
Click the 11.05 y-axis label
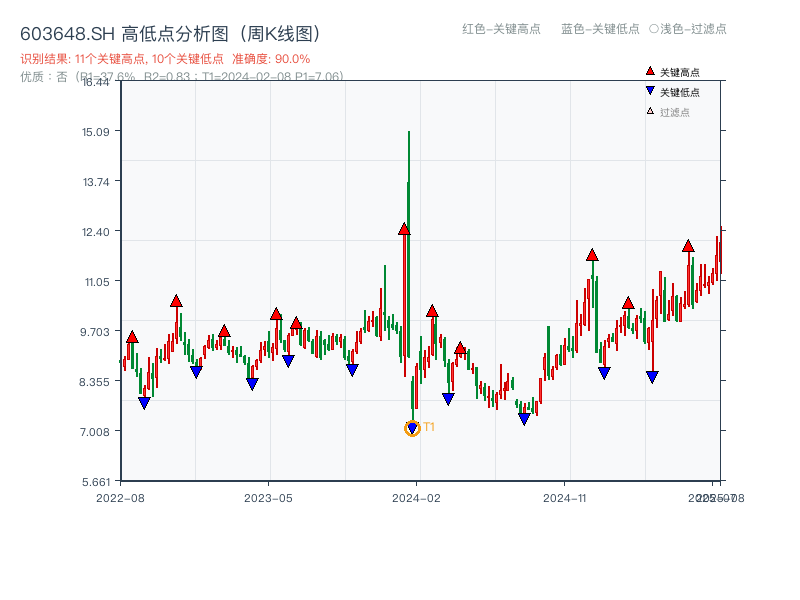(x=96, y=282)
